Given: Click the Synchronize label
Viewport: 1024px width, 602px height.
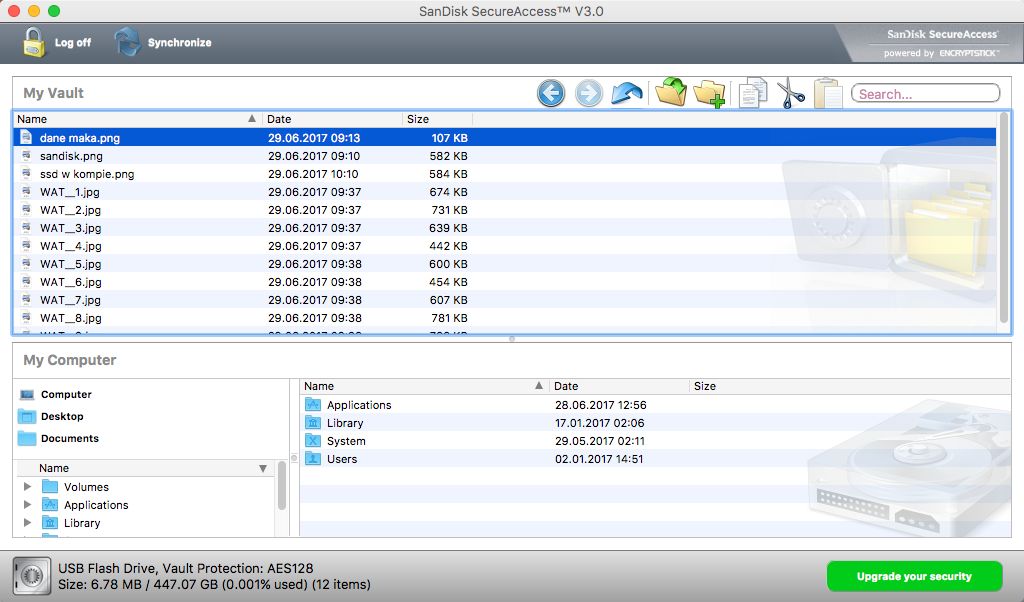Looking at the screenshot, I should point(180,42).
